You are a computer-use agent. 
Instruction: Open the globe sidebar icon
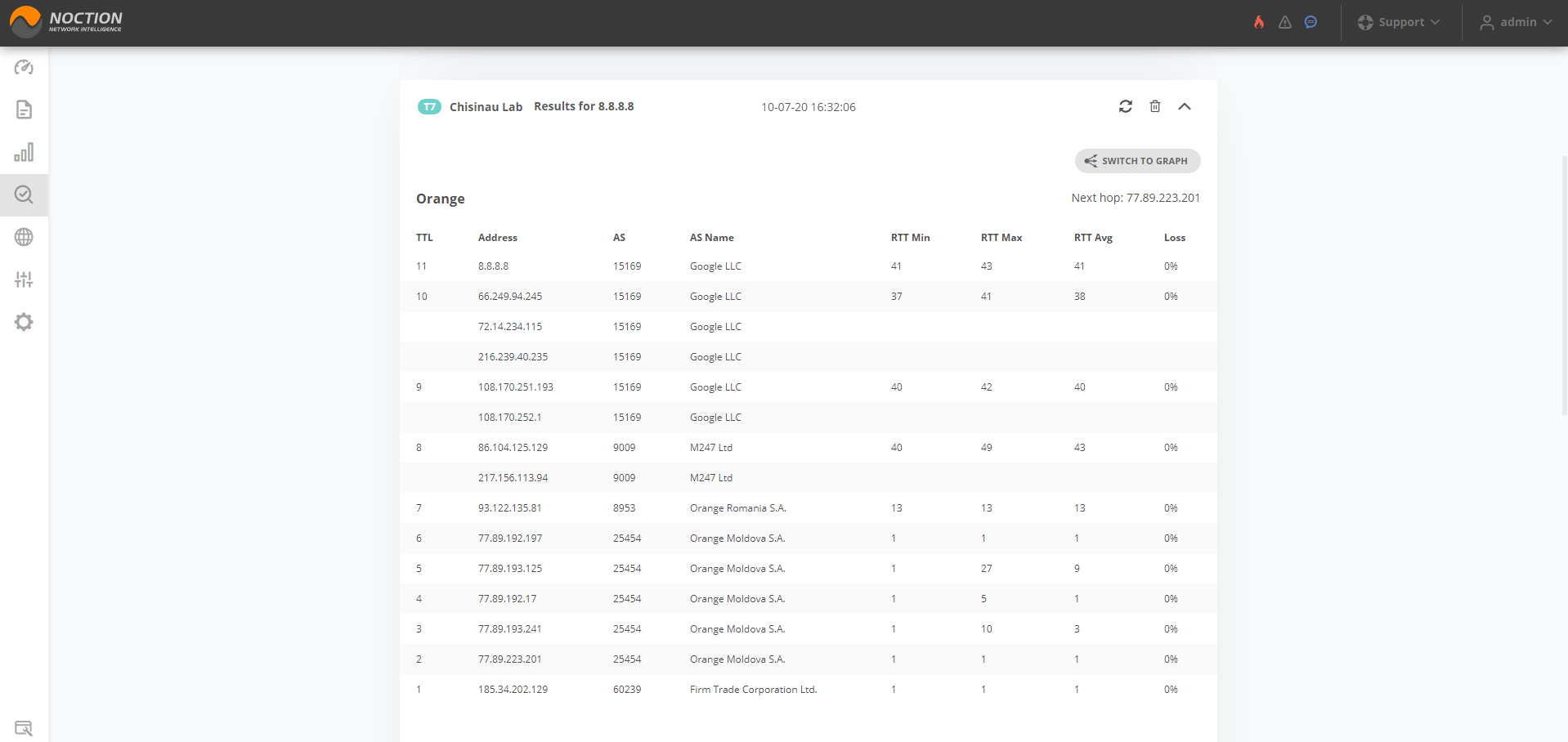point(24,237)
